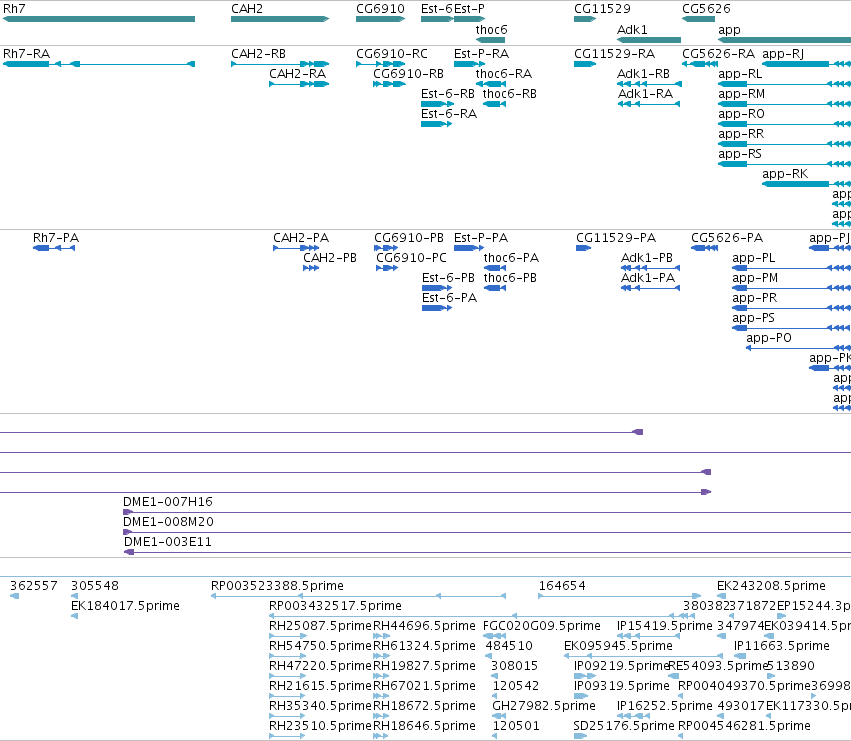Image resolution: width=851 pixels, height=741 pixels.
Task: Select the EK243208.5prime label
Action: click(771, 586)
